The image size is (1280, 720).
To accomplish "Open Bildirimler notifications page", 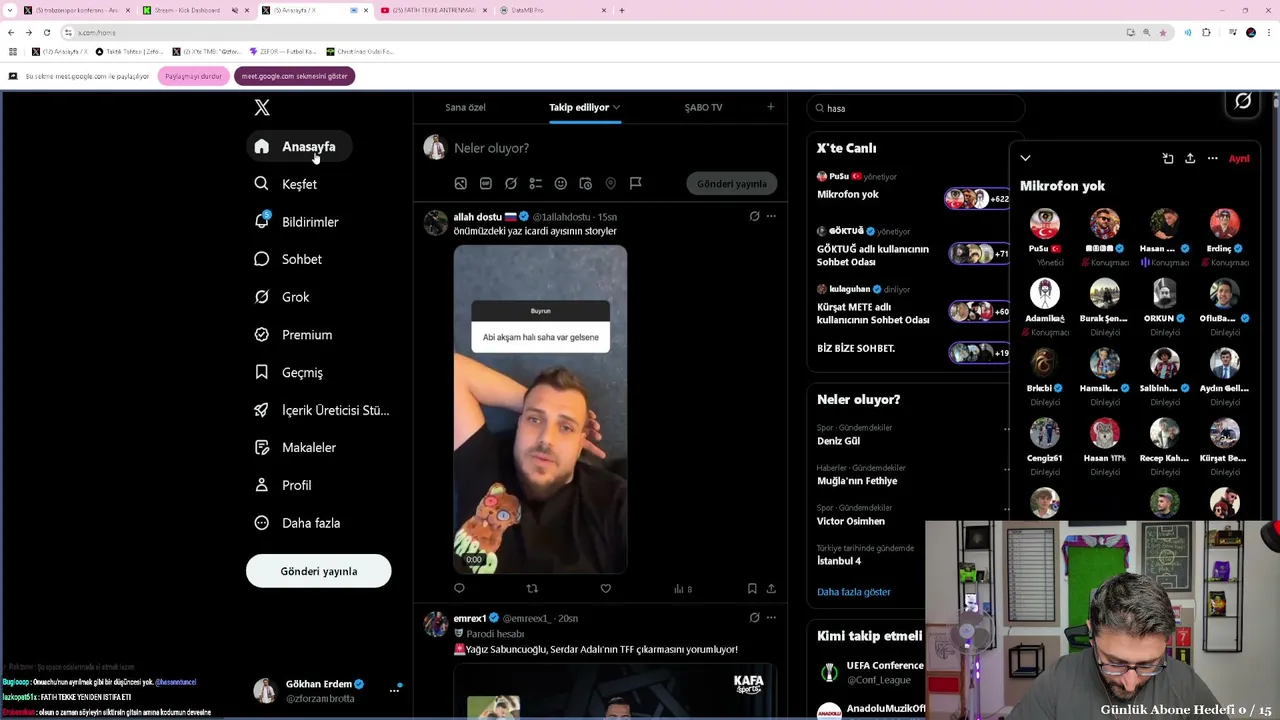I will point(297,222).
